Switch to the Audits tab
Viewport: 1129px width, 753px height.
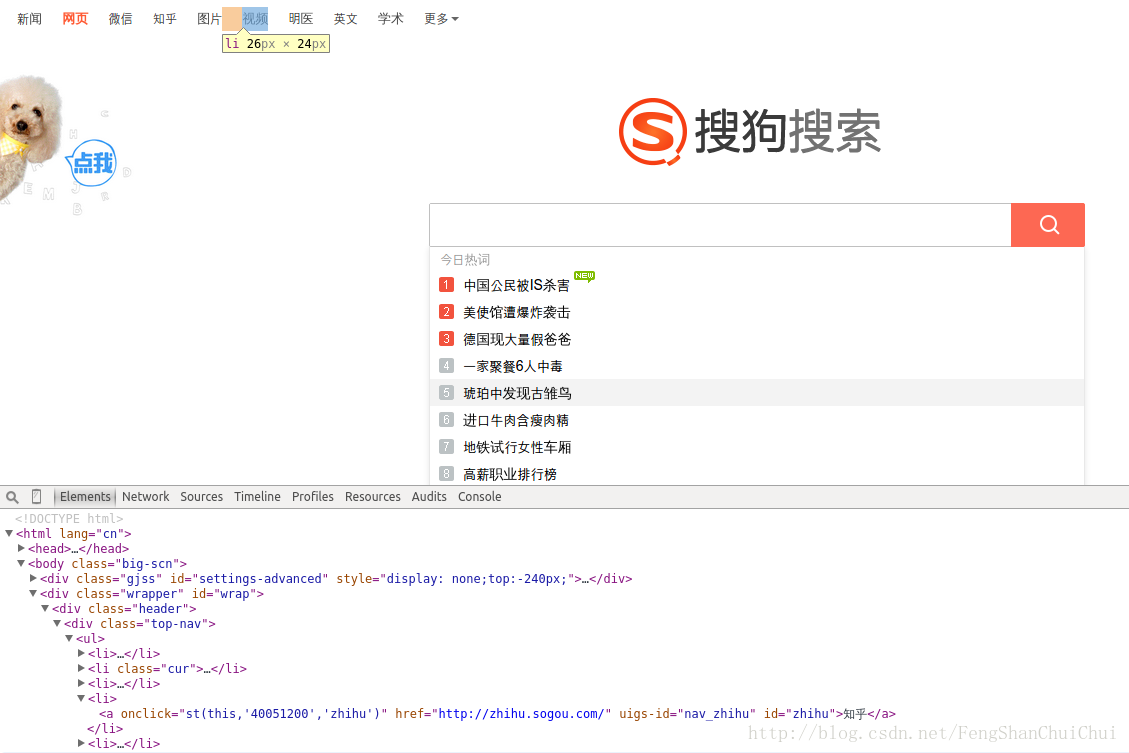(x=429, y=497)
